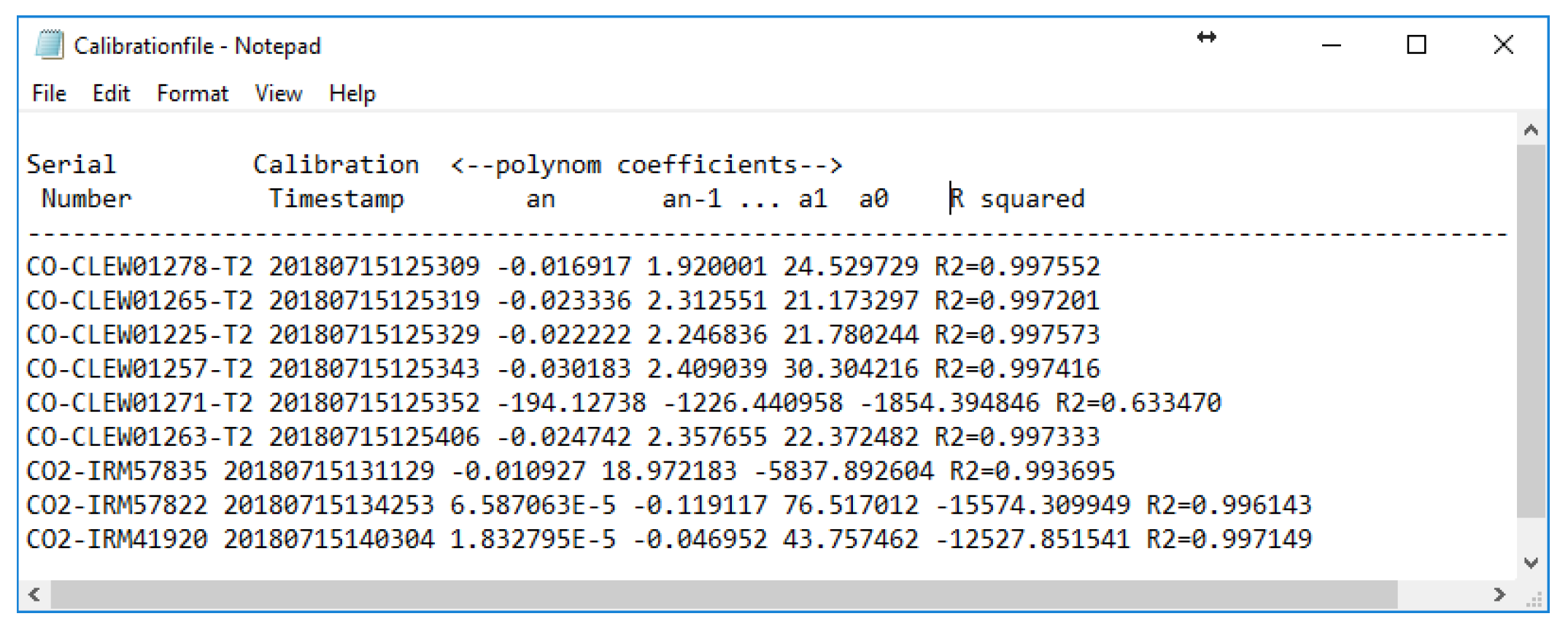Open the Edit menu
This screenshot has height=627, width=1568.
111,93
